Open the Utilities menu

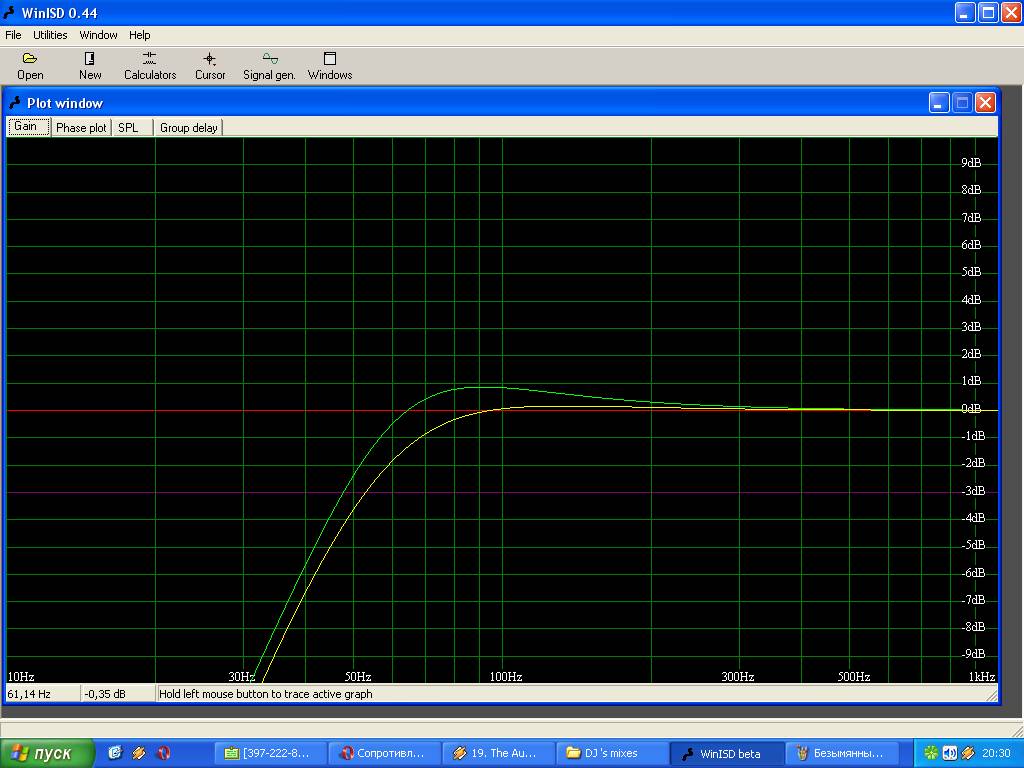pos(50,35)
